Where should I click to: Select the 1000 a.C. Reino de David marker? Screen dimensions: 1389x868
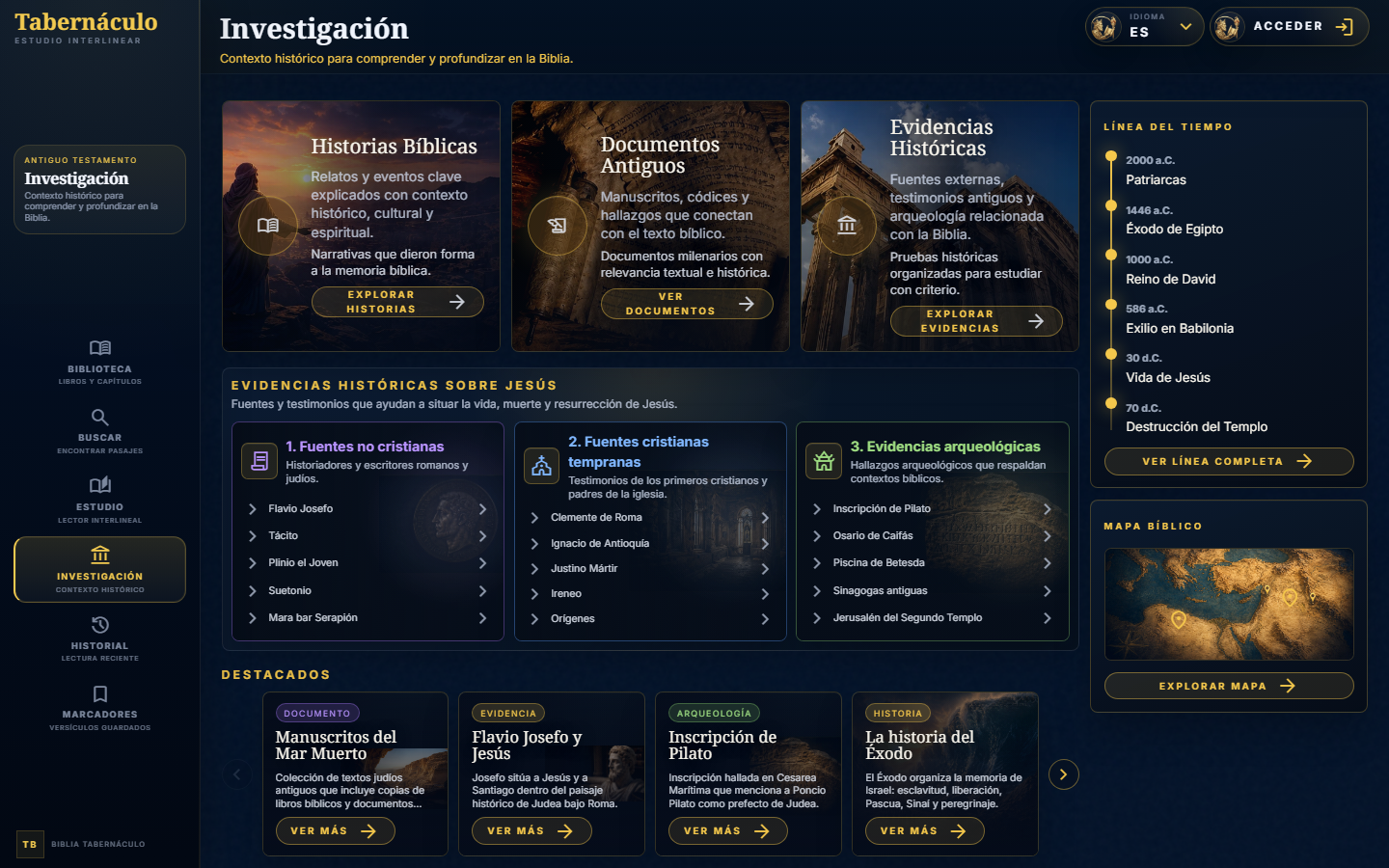[x=1111, y=256]
